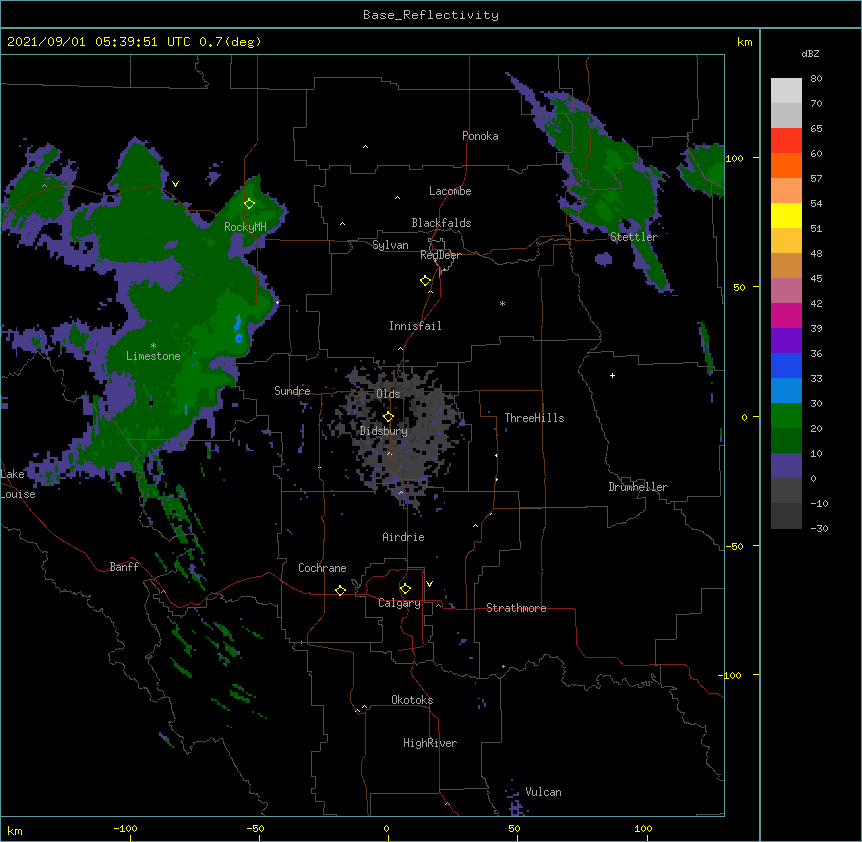Select the purple 36-39 dBZ legend swatch
The width and height of the screenshot is (862, 842).
pos(786,340)
